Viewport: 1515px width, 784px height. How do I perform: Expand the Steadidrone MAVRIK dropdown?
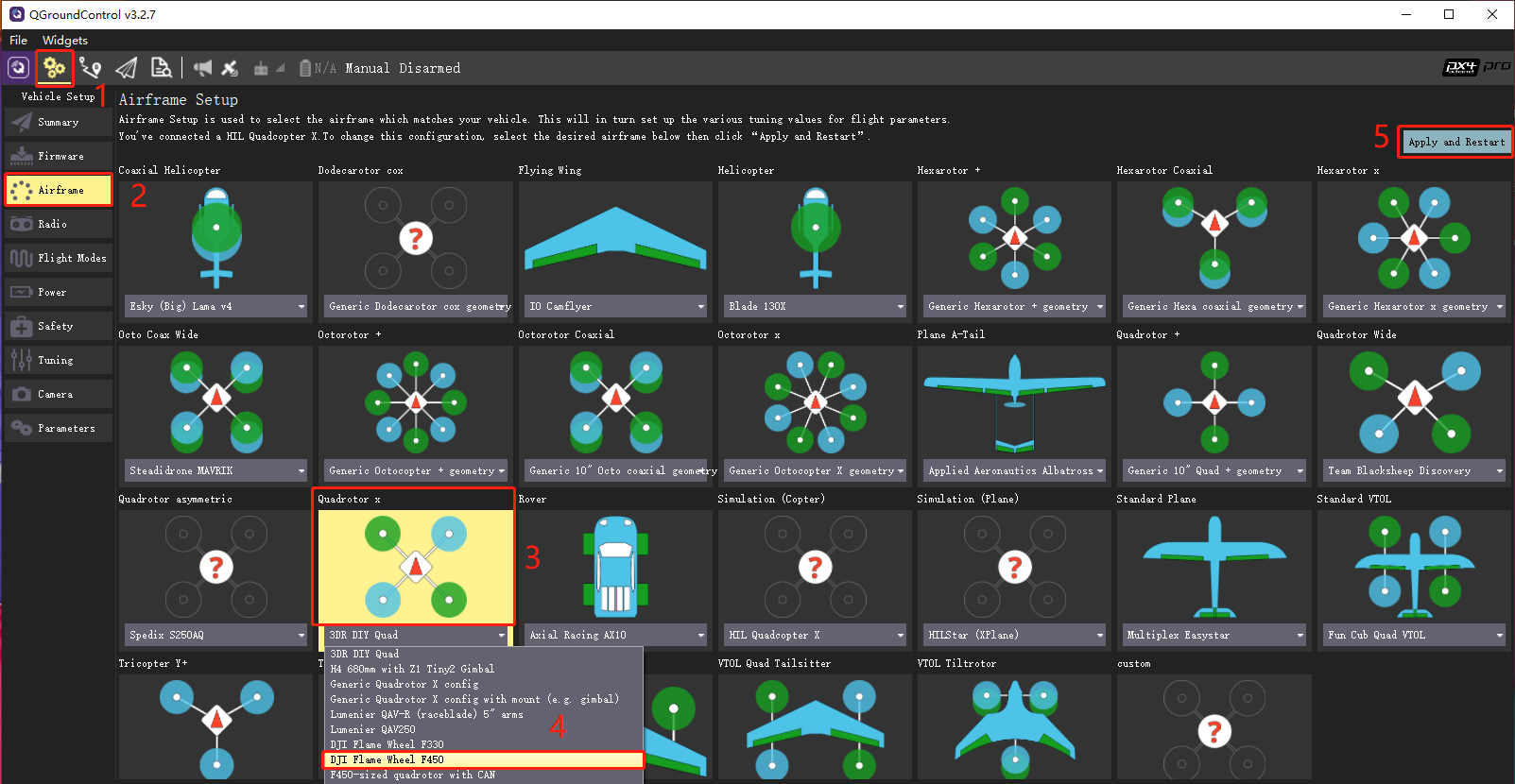[x=216, y=470]
